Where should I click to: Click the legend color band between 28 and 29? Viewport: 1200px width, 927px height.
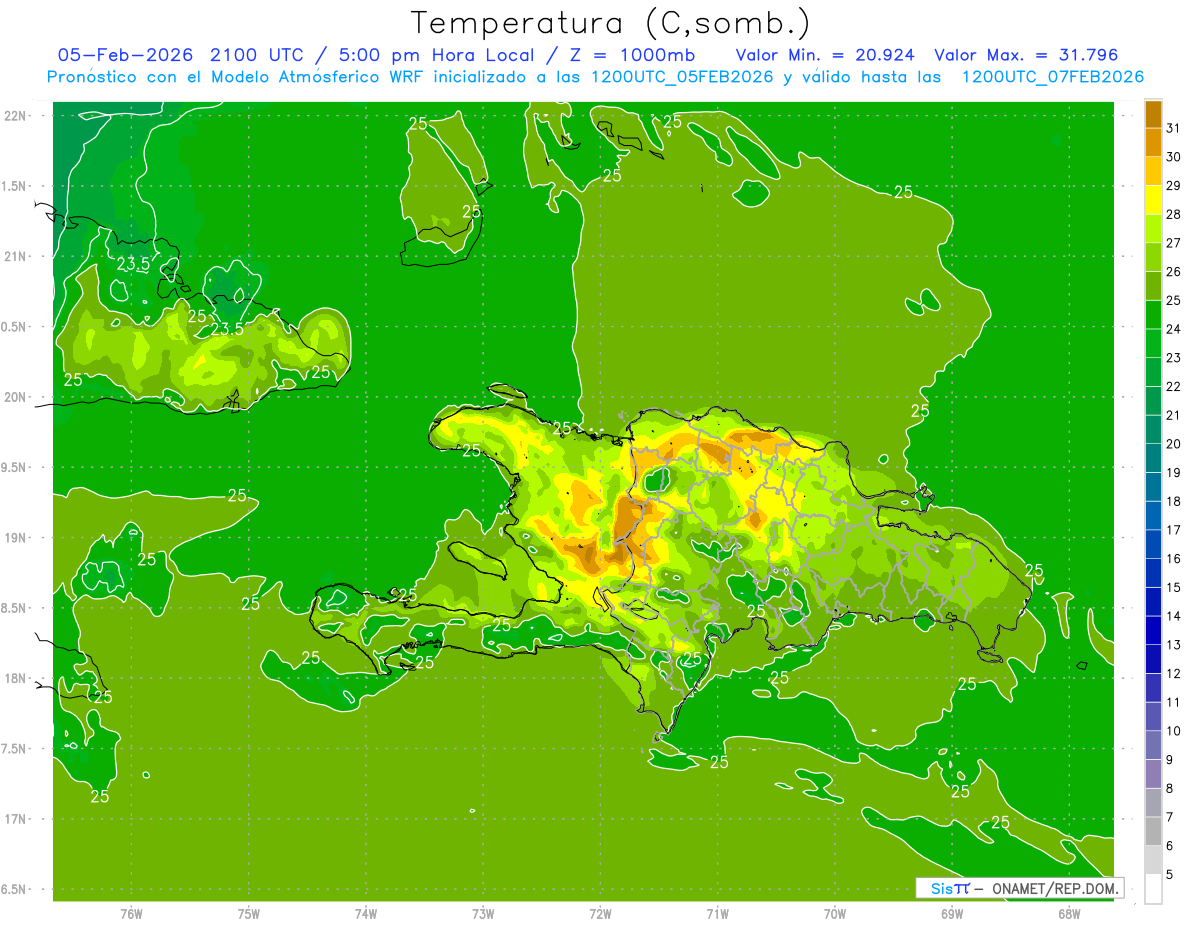[x=1153, y=200]
